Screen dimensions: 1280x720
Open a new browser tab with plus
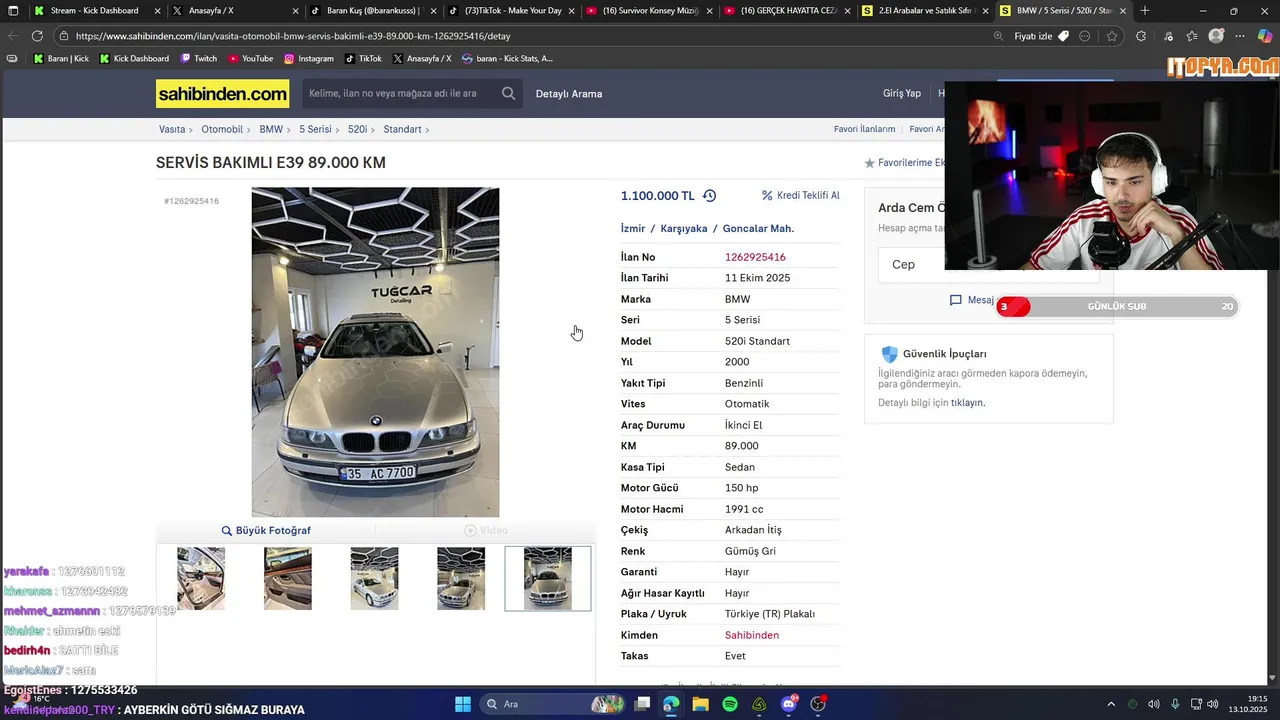(x=1145, y=11)
